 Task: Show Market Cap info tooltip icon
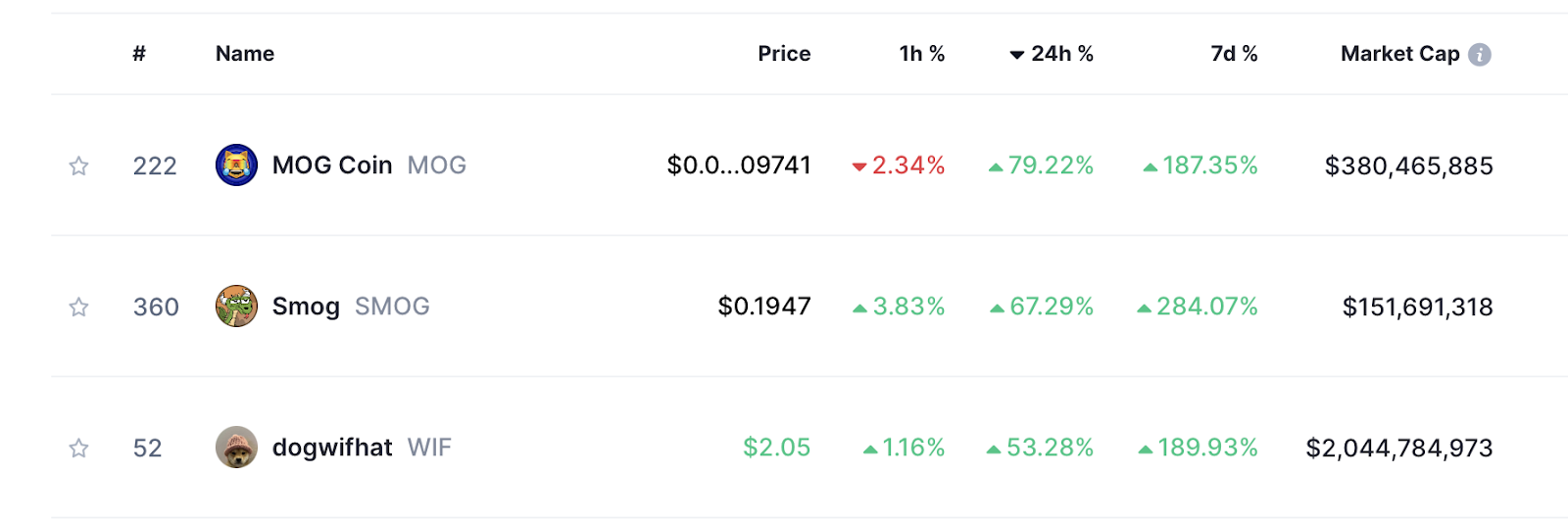tap(1480, 55)
